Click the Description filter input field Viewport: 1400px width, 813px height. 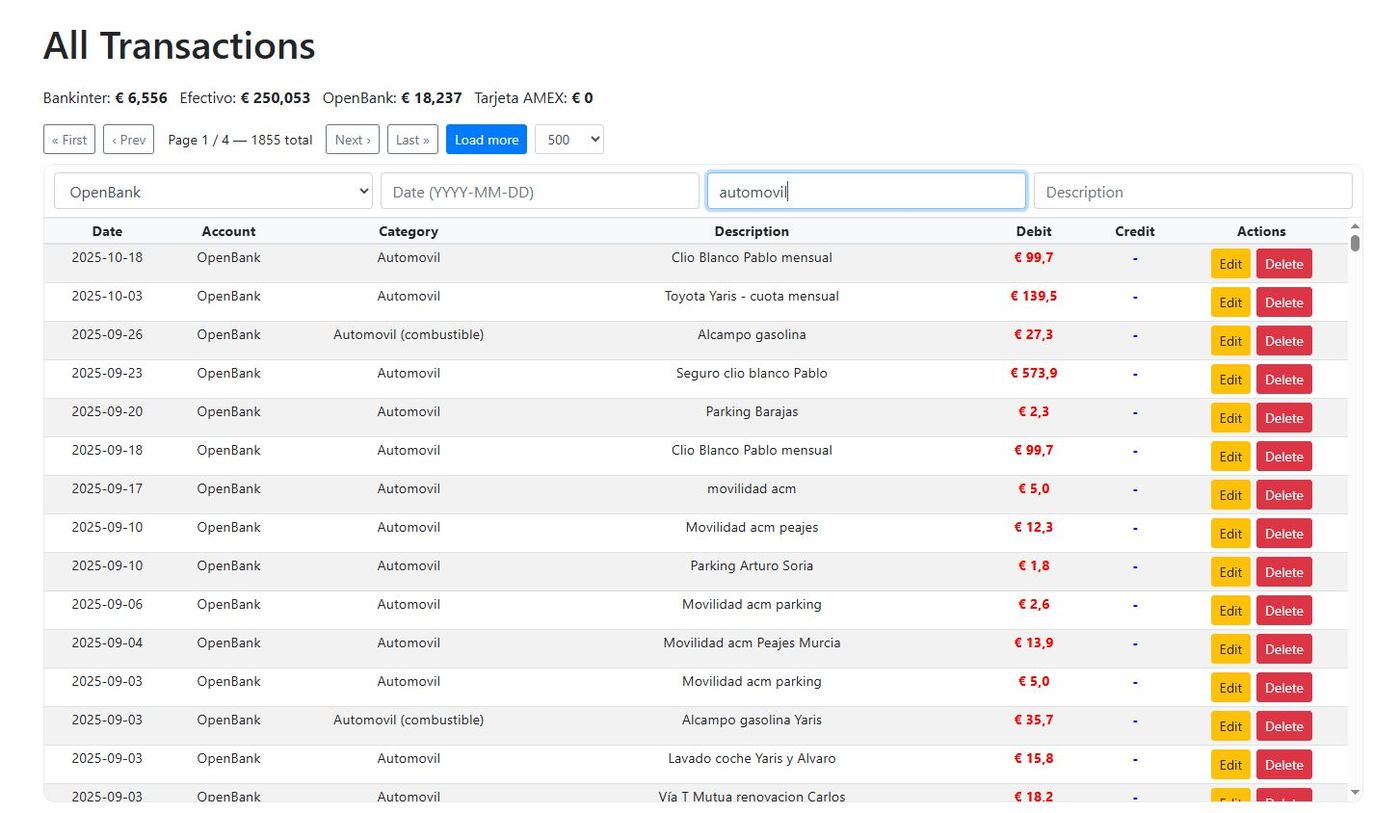pos(1192,190)
